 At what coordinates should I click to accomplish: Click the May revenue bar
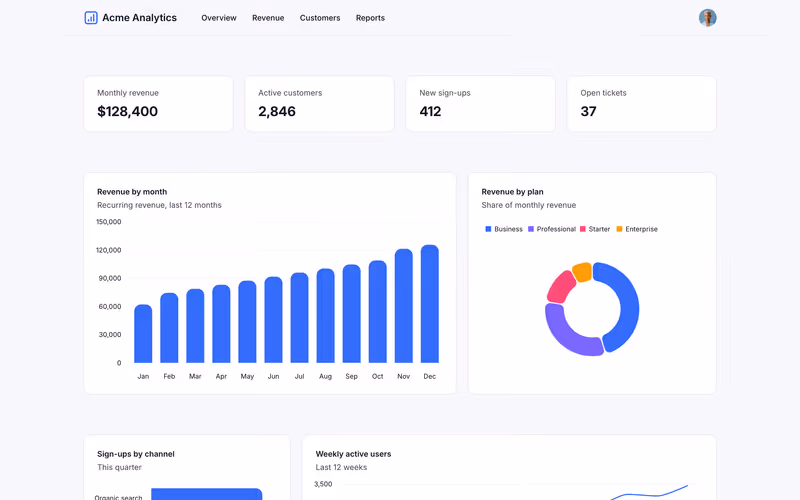coord(247,322)
